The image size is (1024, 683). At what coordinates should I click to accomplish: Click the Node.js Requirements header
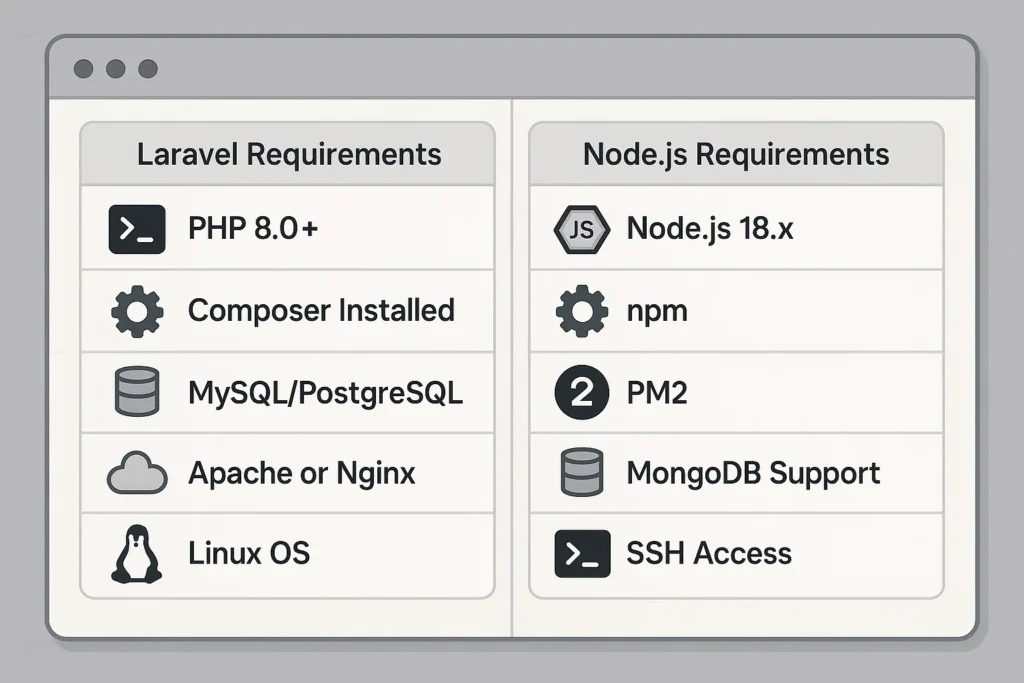pos(736,155)
